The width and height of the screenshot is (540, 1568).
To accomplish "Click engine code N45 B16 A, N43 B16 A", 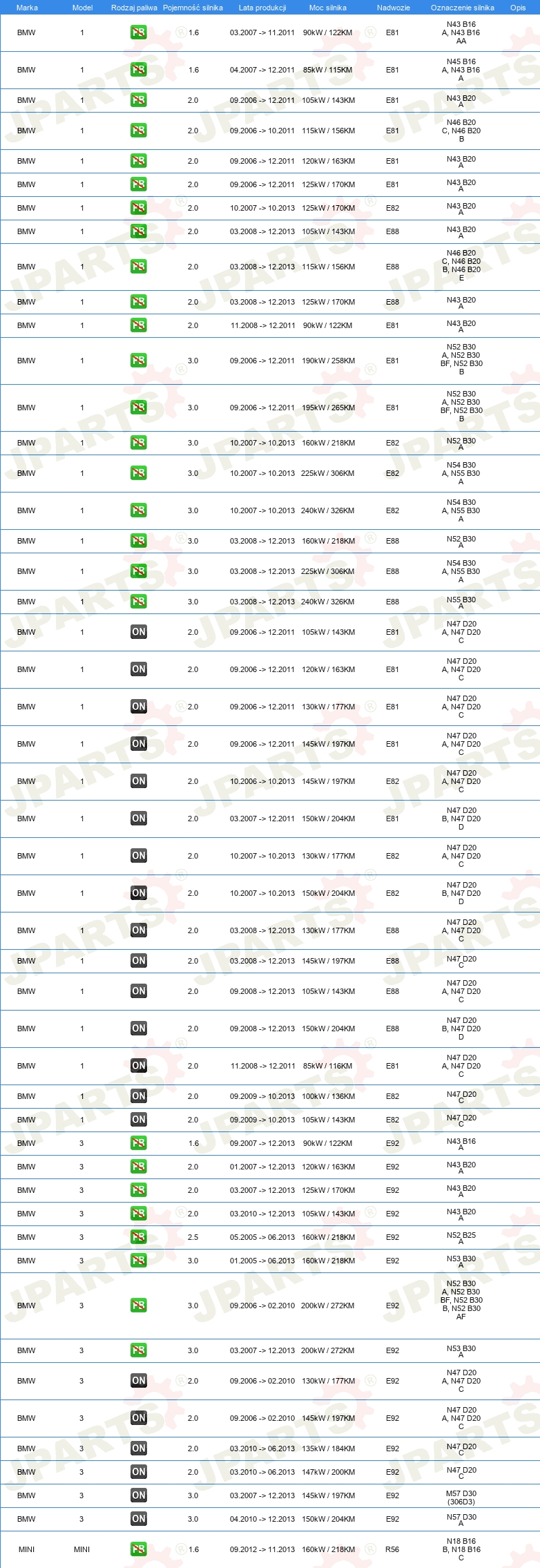I will click(461, 70).
